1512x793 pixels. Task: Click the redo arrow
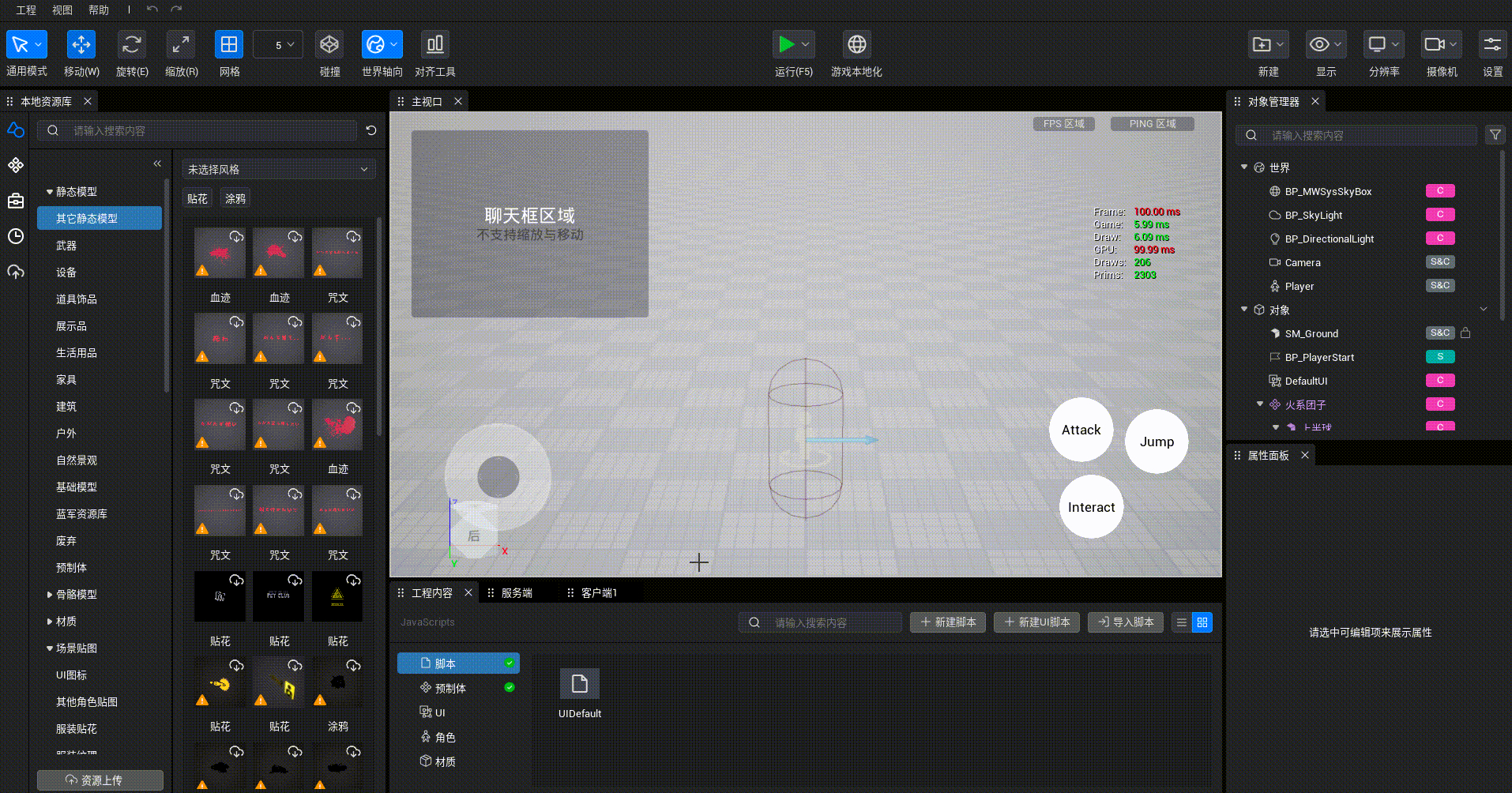pyautogui.click(x=176, y=9)
